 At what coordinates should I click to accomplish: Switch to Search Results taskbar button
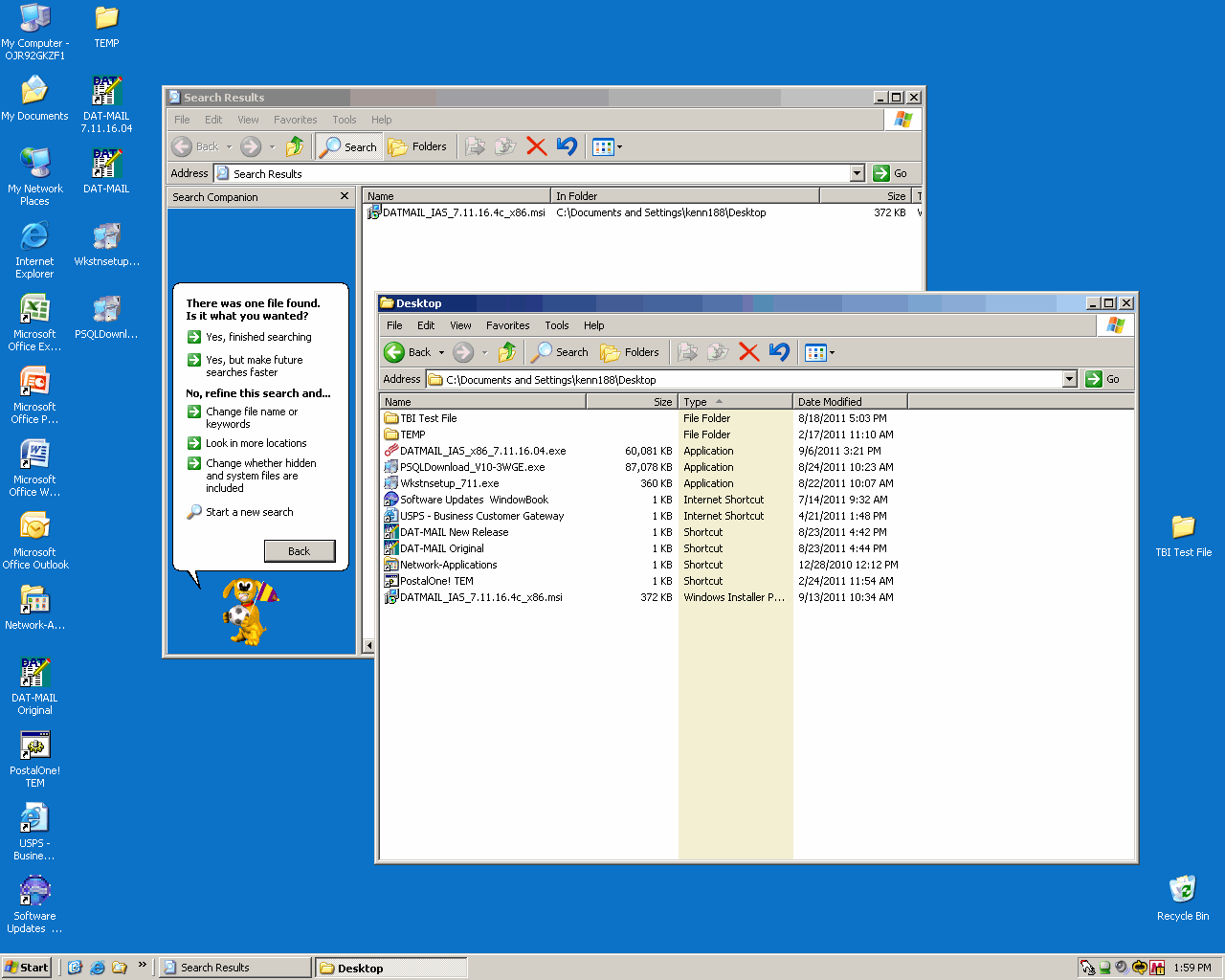tap(234, 968)
